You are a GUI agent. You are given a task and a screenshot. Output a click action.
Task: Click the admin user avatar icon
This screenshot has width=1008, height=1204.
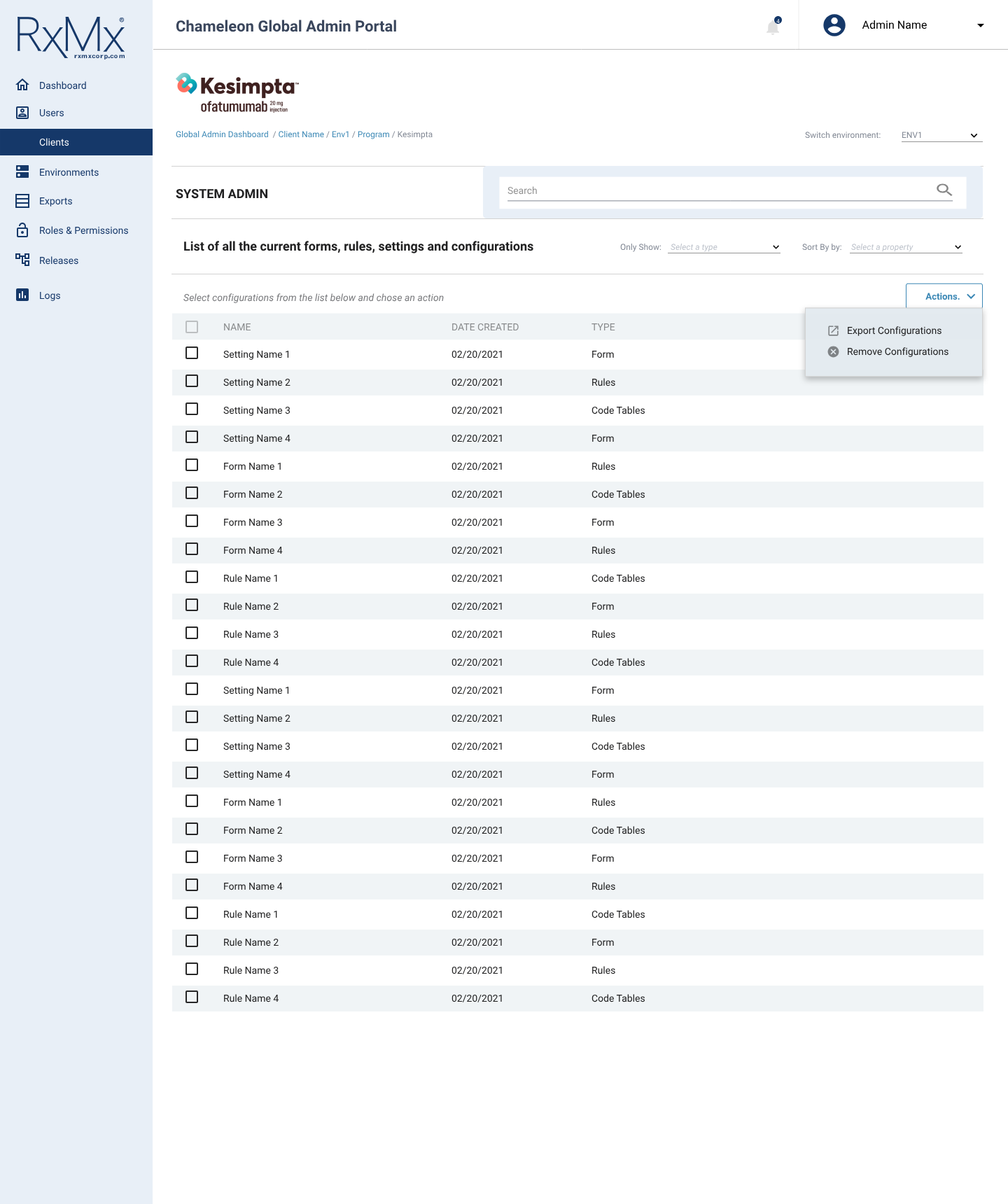point(834,25)
